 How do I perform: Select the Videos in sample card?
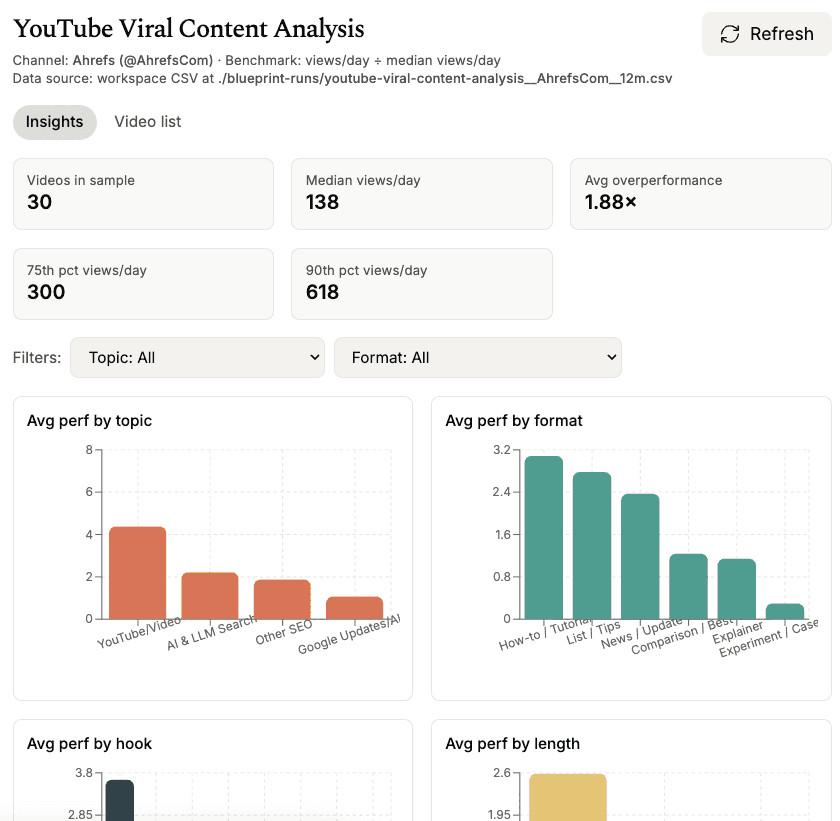pos(144,194)
